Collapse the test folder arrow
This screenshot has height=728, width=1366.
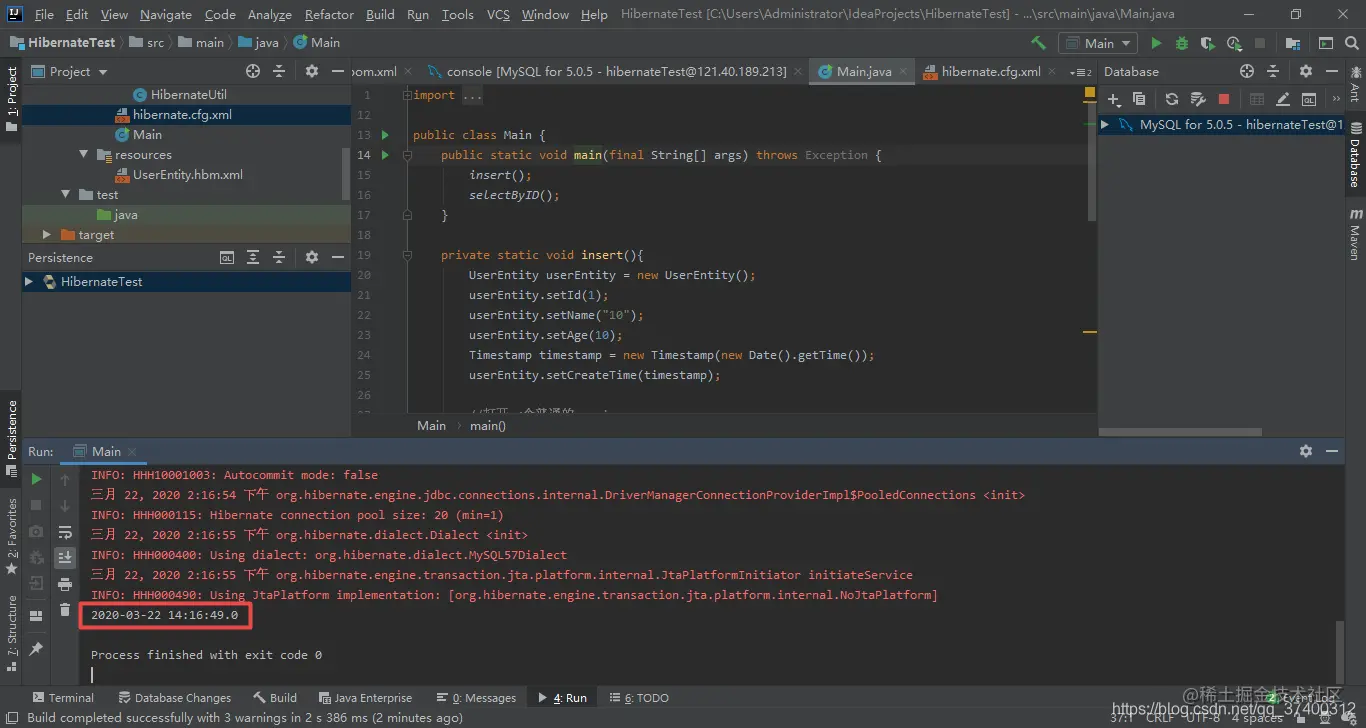[x=65, y=195]
